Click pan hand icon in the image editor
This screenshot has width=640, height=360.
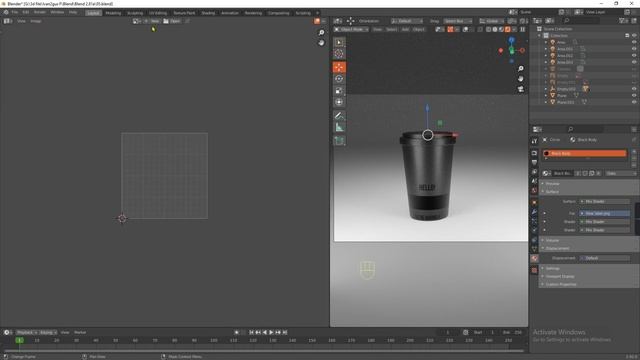pos(321,42)
